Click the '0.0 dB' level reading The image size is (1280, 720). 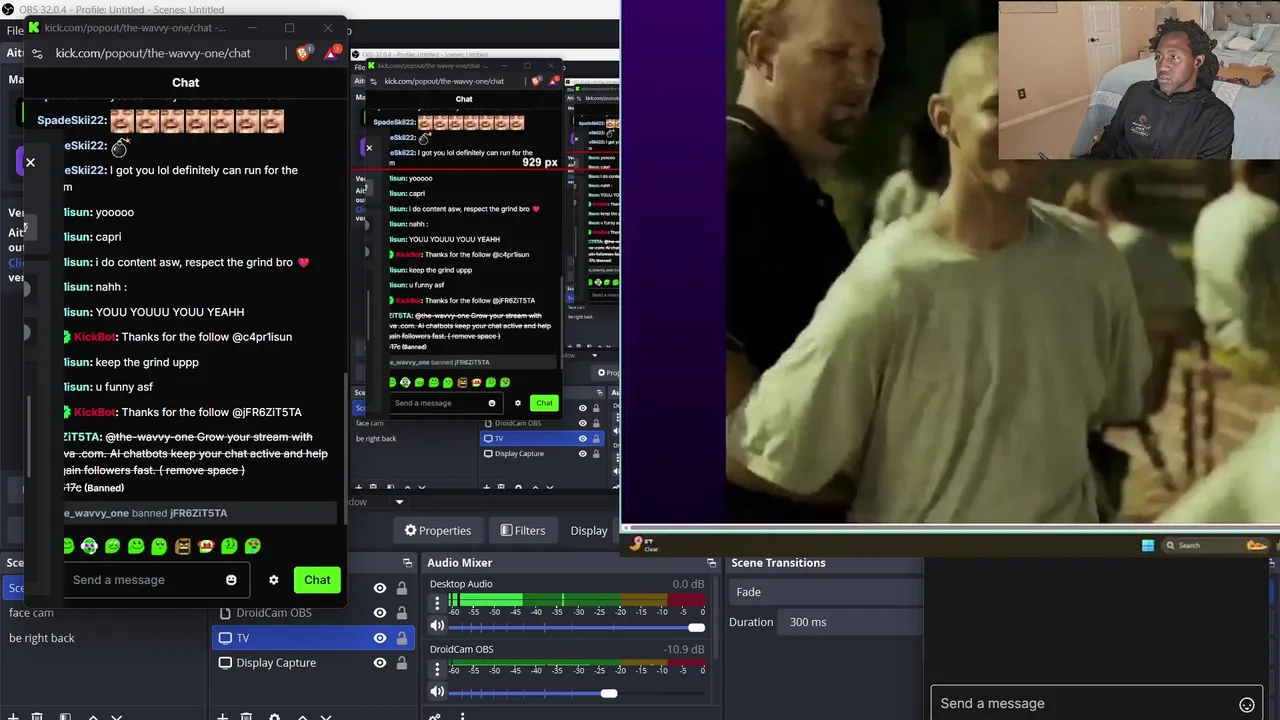(688, 584)
